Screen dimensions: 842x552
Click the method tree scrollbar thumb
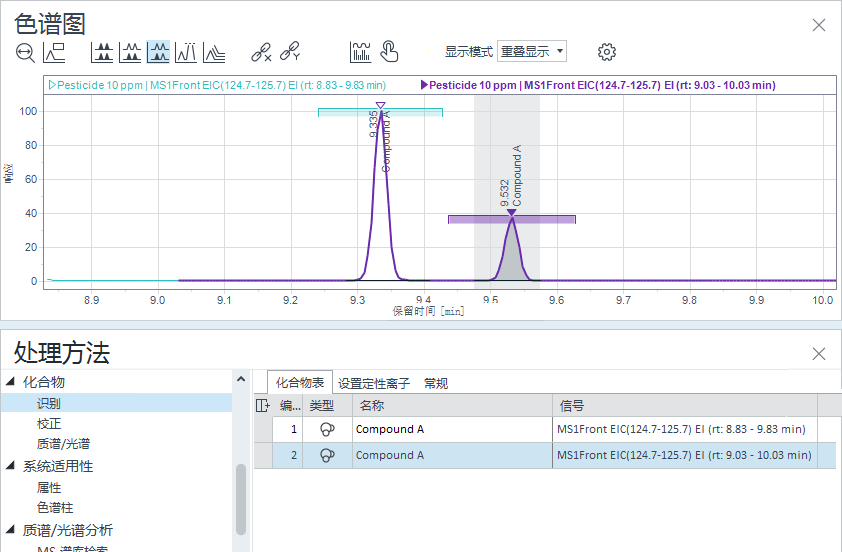(241, 499)
